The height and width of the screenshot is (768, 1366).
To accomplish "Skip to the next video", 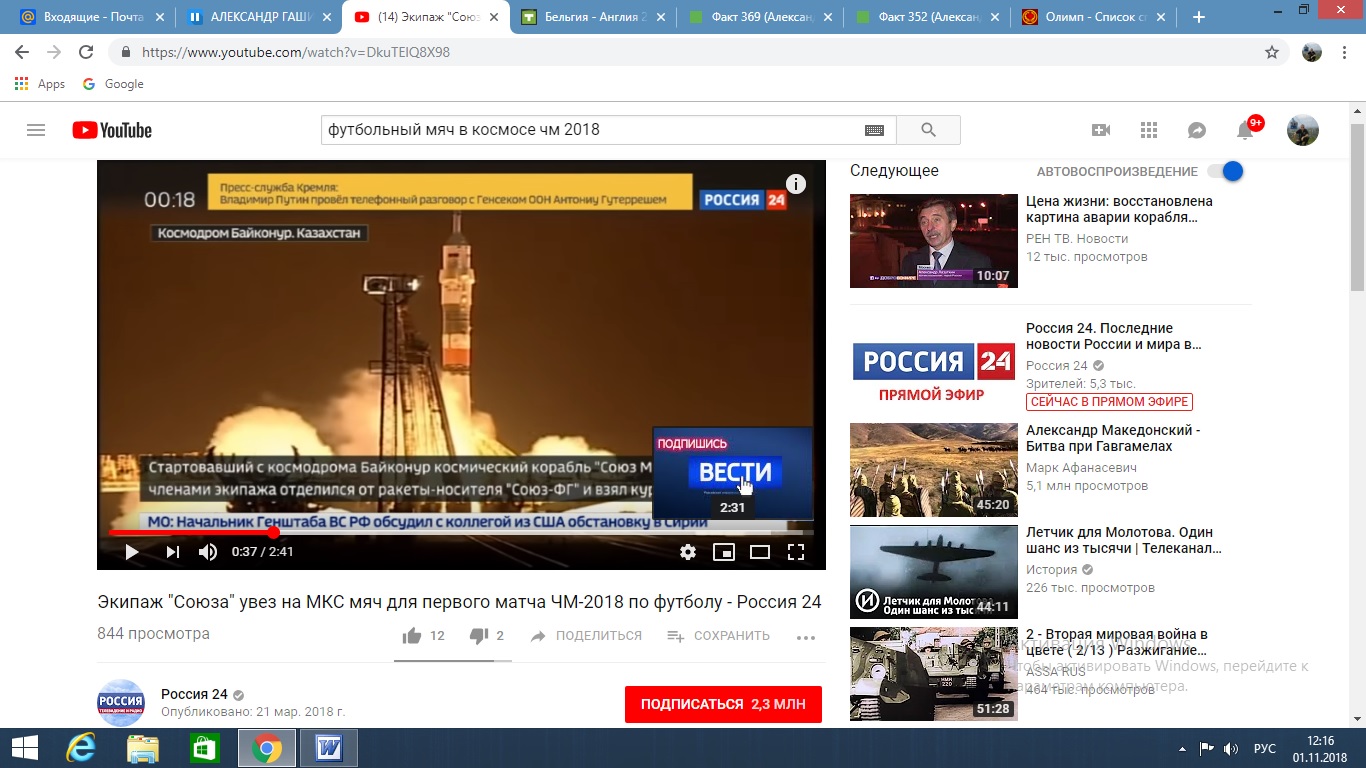I will tap(172, 551).
